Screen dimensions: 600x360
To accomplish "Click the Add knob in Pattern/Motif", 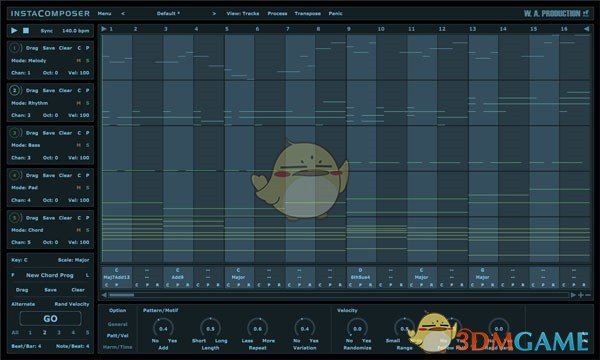I will click(x=163, y=329).
